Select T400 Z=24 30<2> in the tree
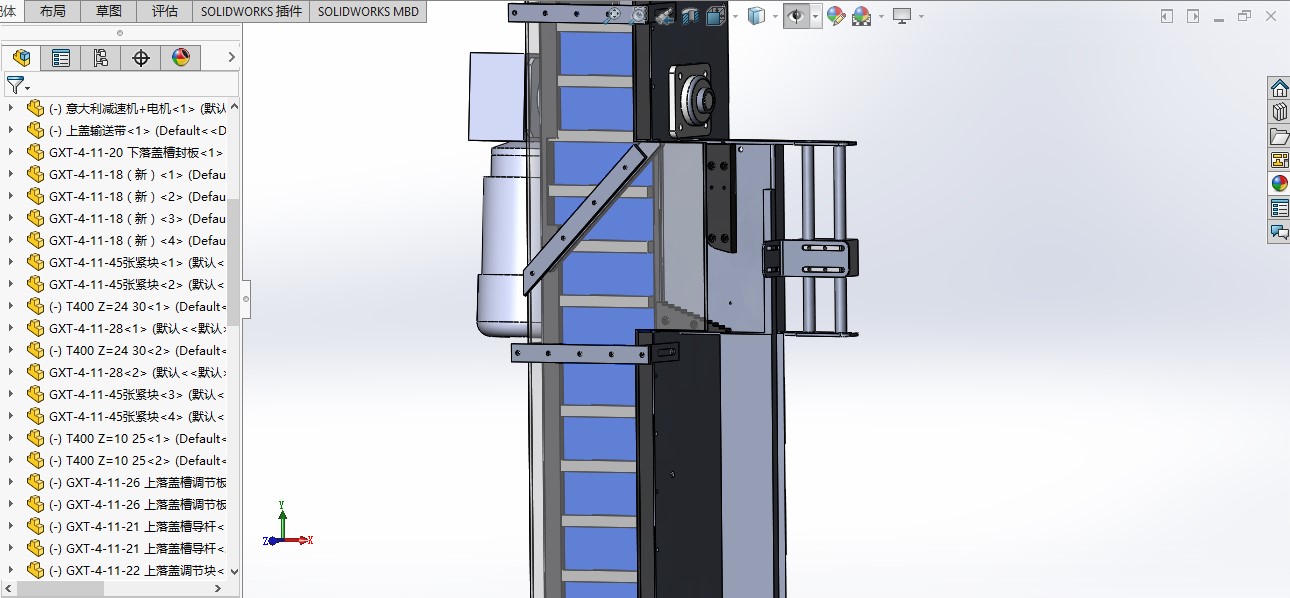1290x598 pixels. pos(137,350)
